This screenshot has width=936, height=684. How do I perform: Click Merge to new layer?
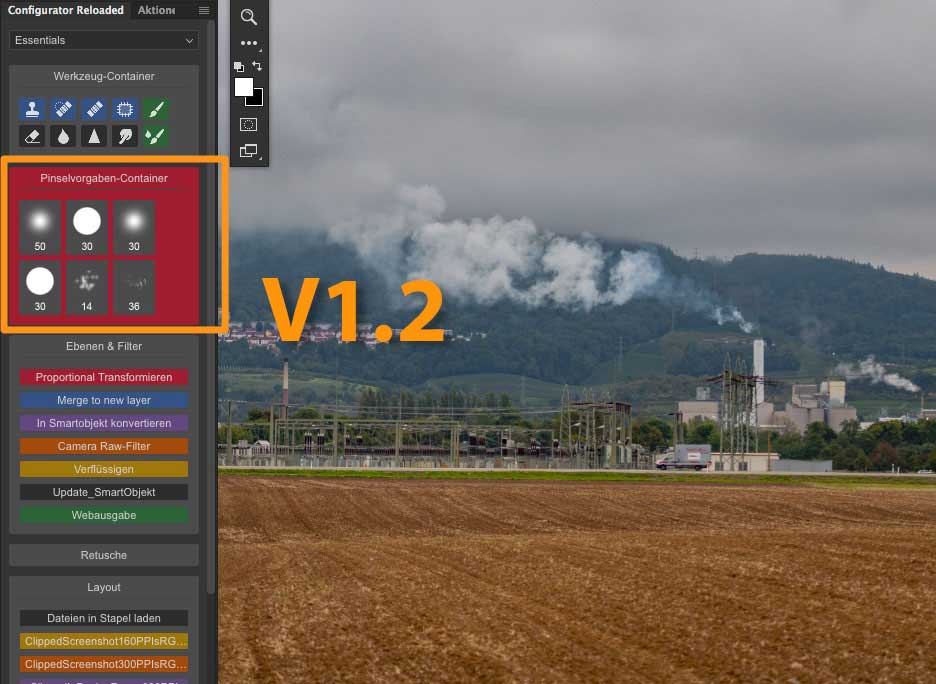tap(104, 400)
